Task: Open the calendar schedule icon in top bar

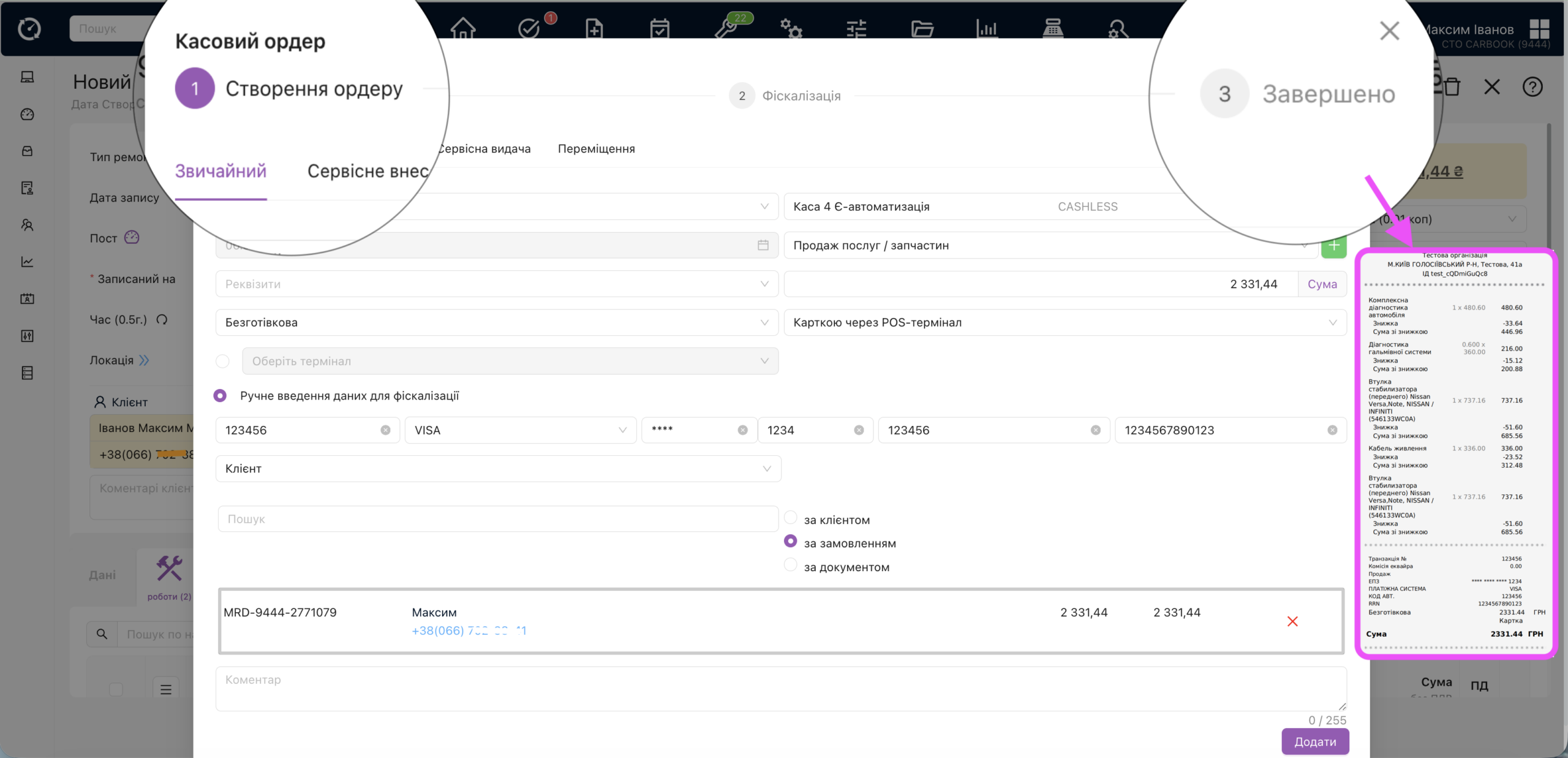Action: click(x=660, y=28)
